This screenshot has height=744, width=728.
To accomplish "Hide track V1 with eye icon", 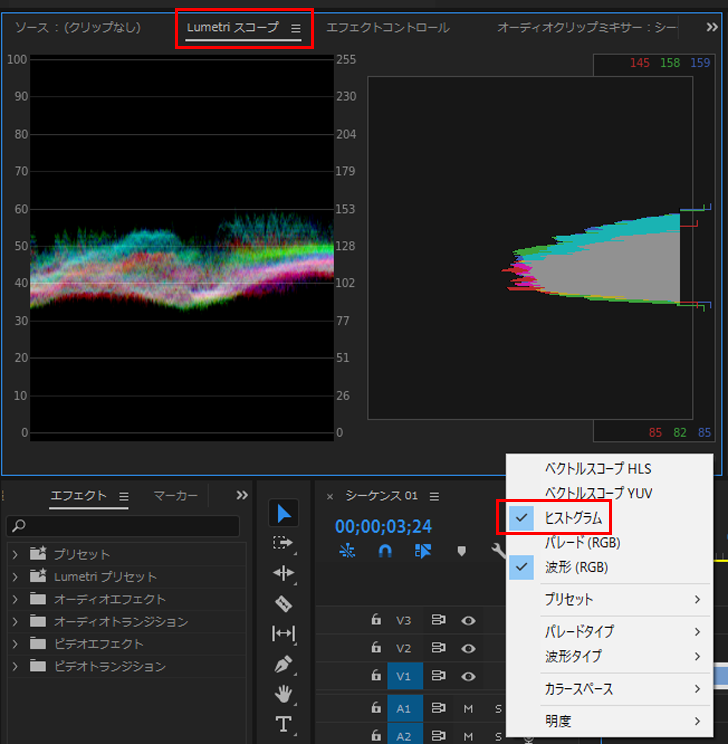I will (468, 676).
